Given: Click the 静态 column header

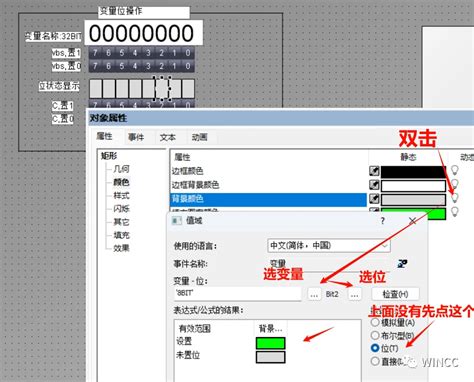Looking at the screenshot, I should [408, 157].
